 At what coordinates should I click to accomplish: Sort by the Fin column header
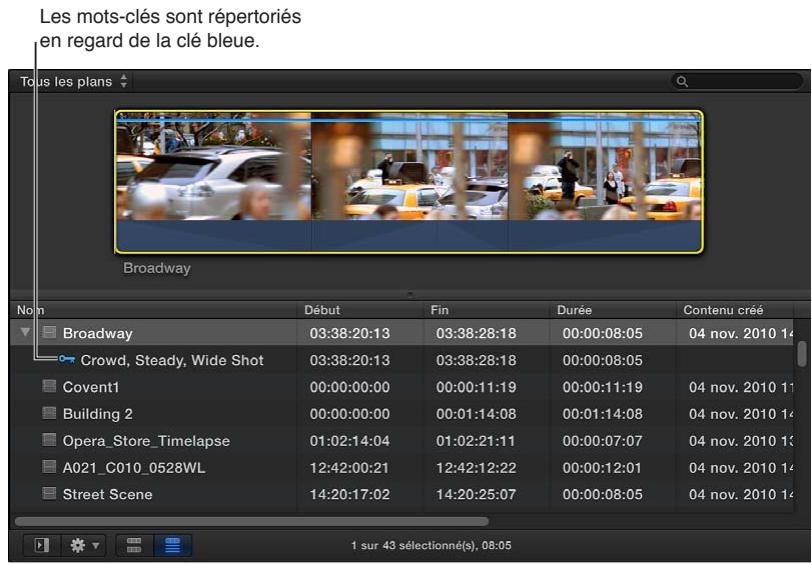click(x=487, y=310)
